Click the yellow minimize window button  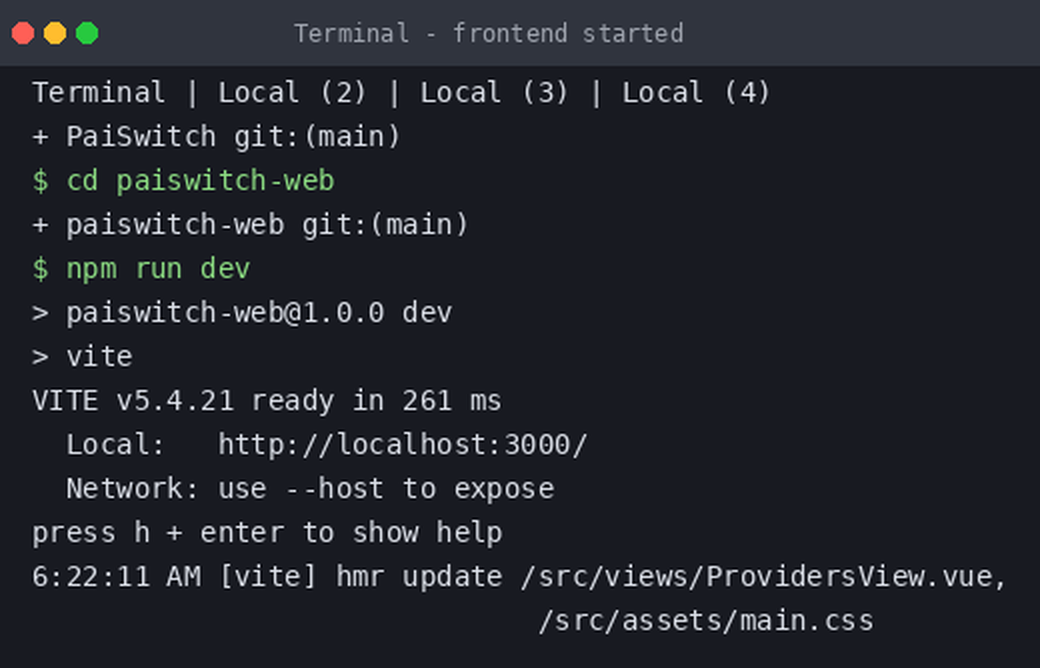pos(55,33)
